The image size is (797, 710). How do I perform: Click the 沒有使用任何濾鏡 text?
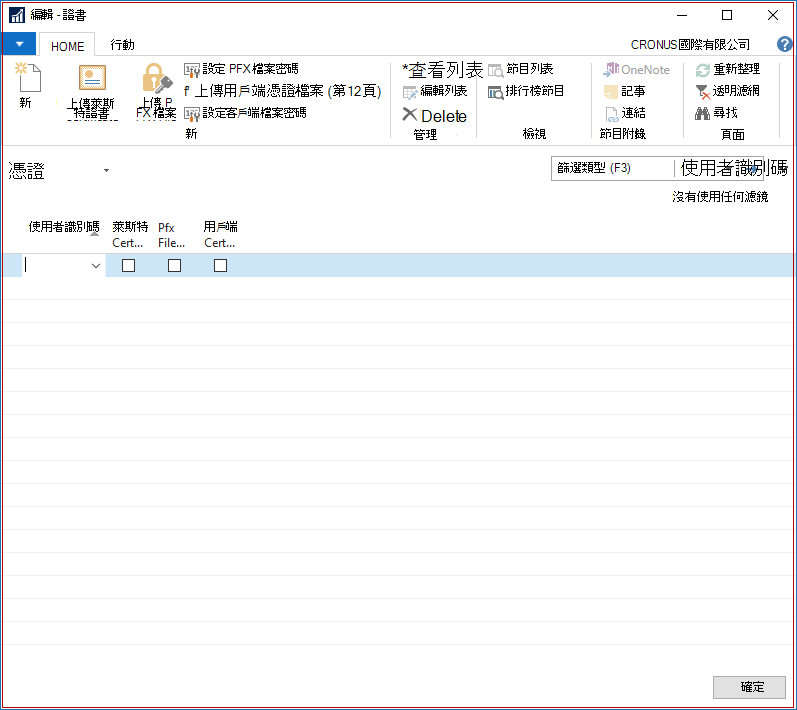pos(720,197)
